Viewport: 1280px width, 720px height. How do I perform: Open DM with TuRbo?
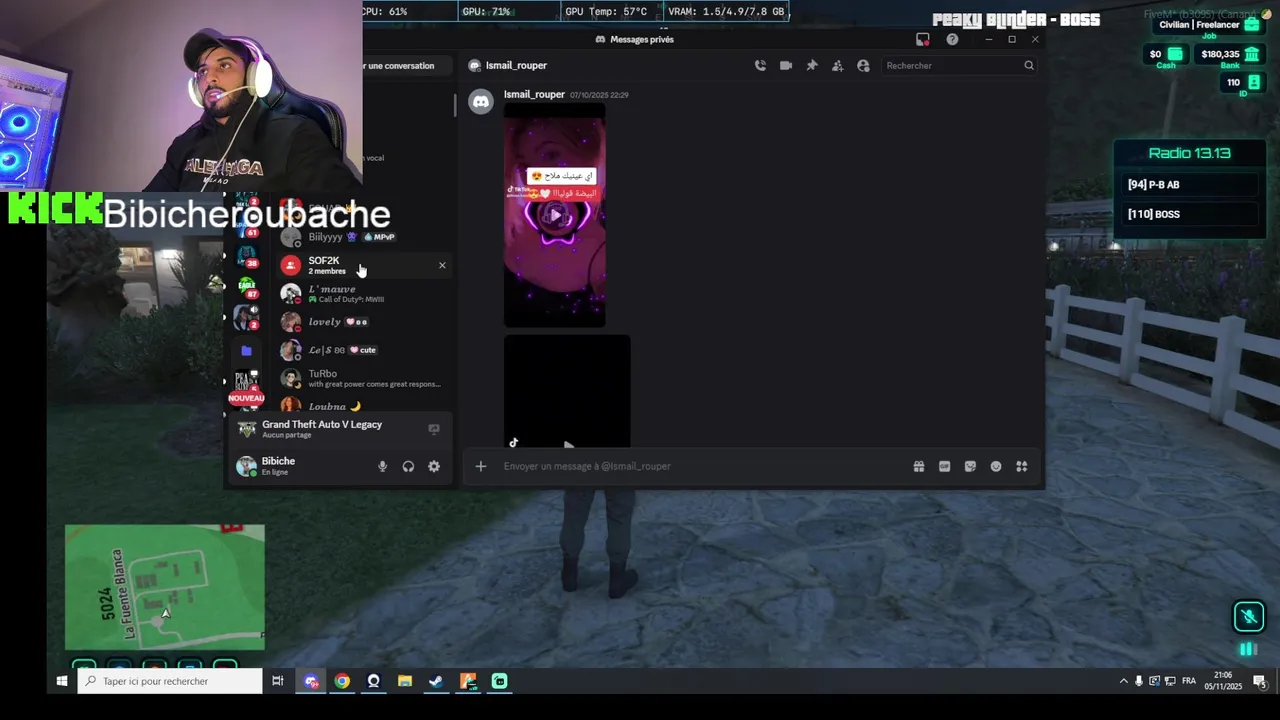pos(364,378)
